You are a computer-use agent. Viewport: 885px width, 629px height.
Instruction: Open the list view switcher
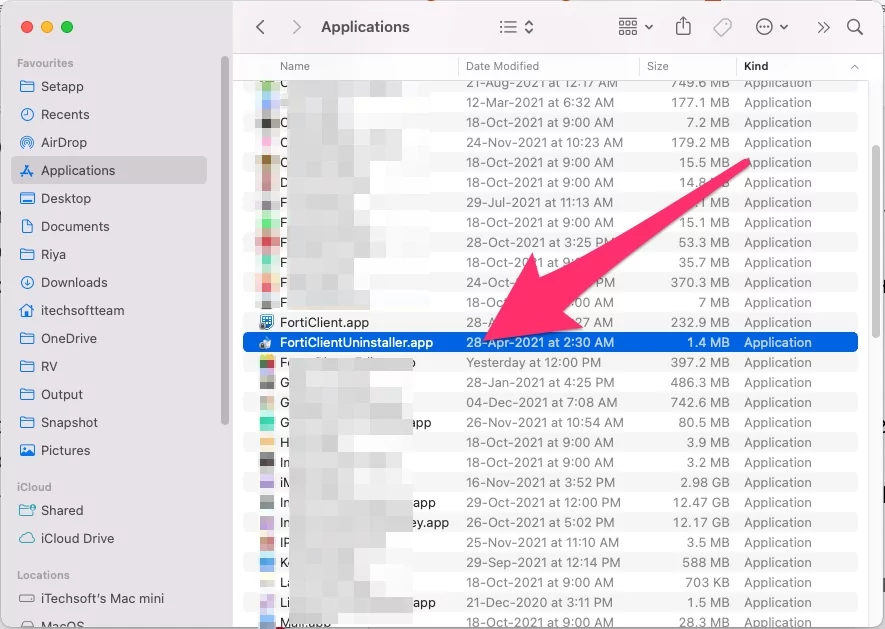(x=516, y=27)
